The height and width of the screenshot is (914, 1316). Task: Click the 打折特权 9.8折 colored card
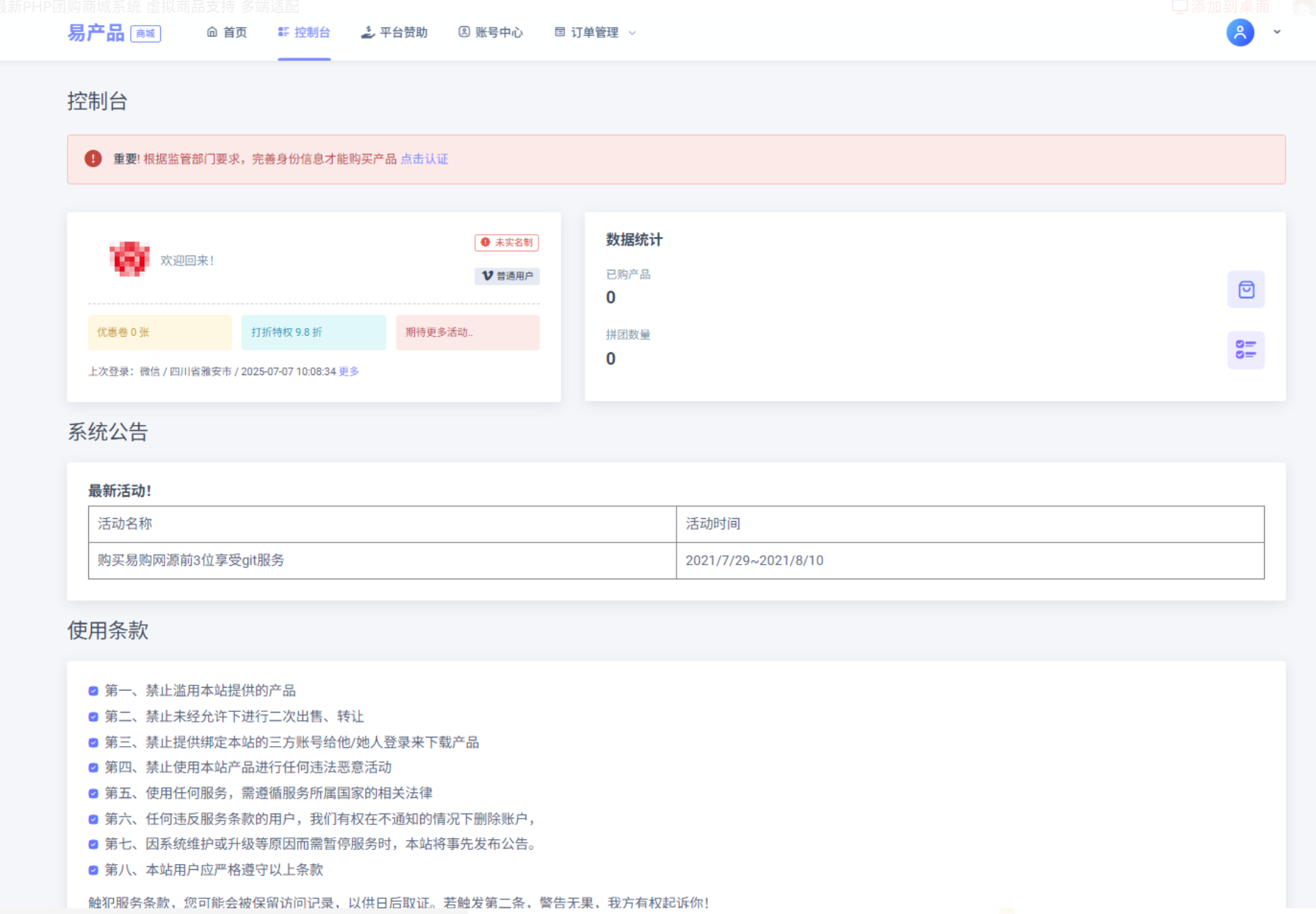click(313, 332)
